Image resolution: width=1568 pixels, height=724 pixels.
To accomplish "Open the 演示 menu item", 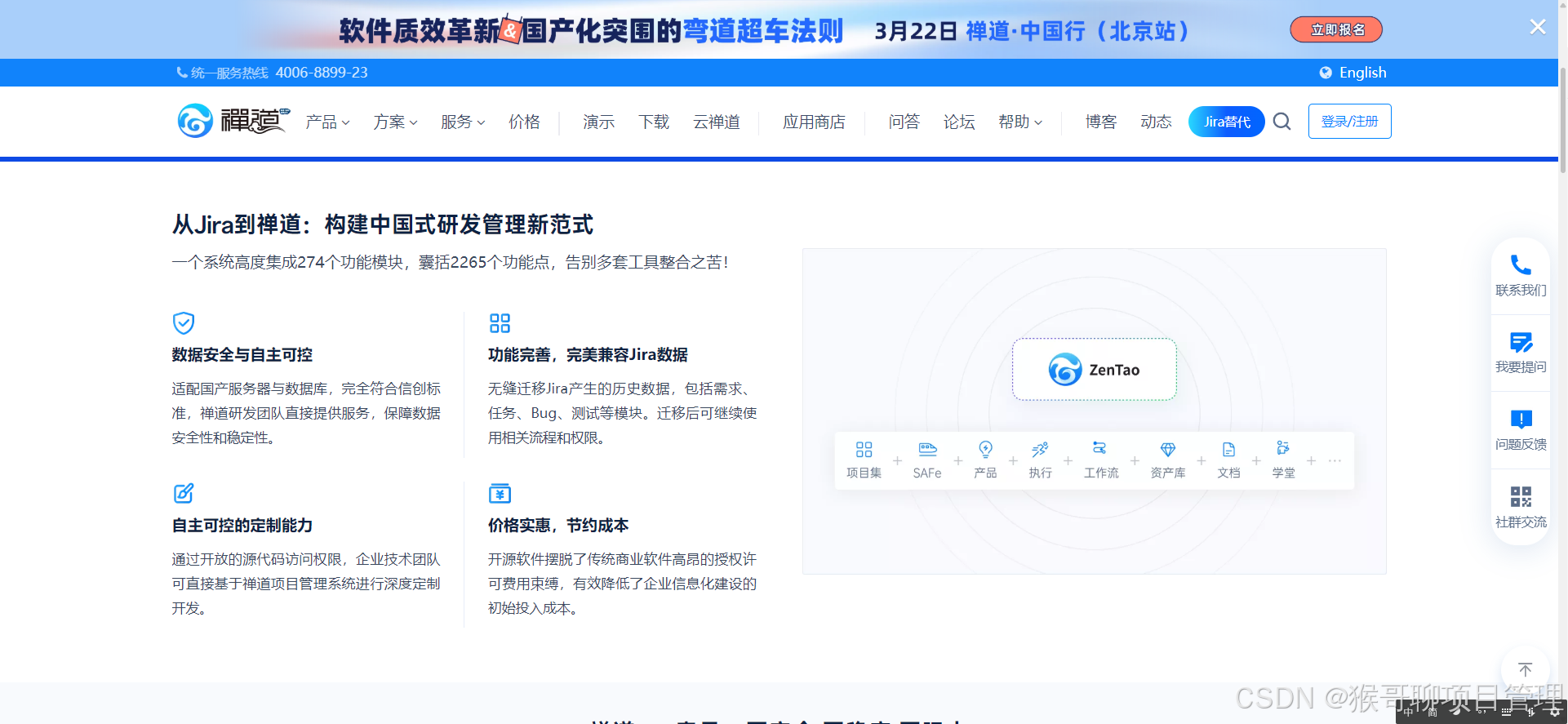I will coord(598,122).
